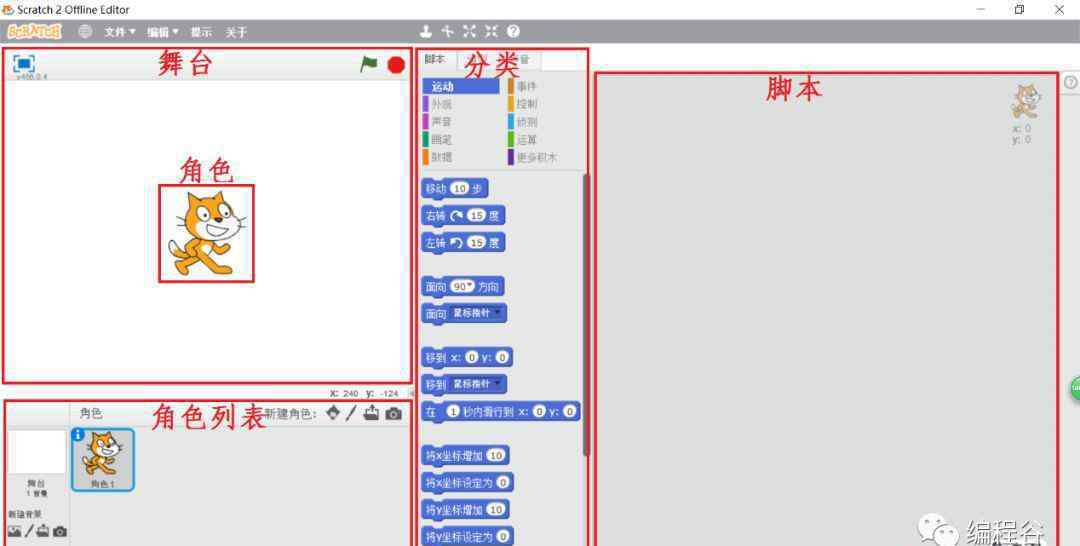
Task: Click the globe language icon
Action: coord(85,32)
